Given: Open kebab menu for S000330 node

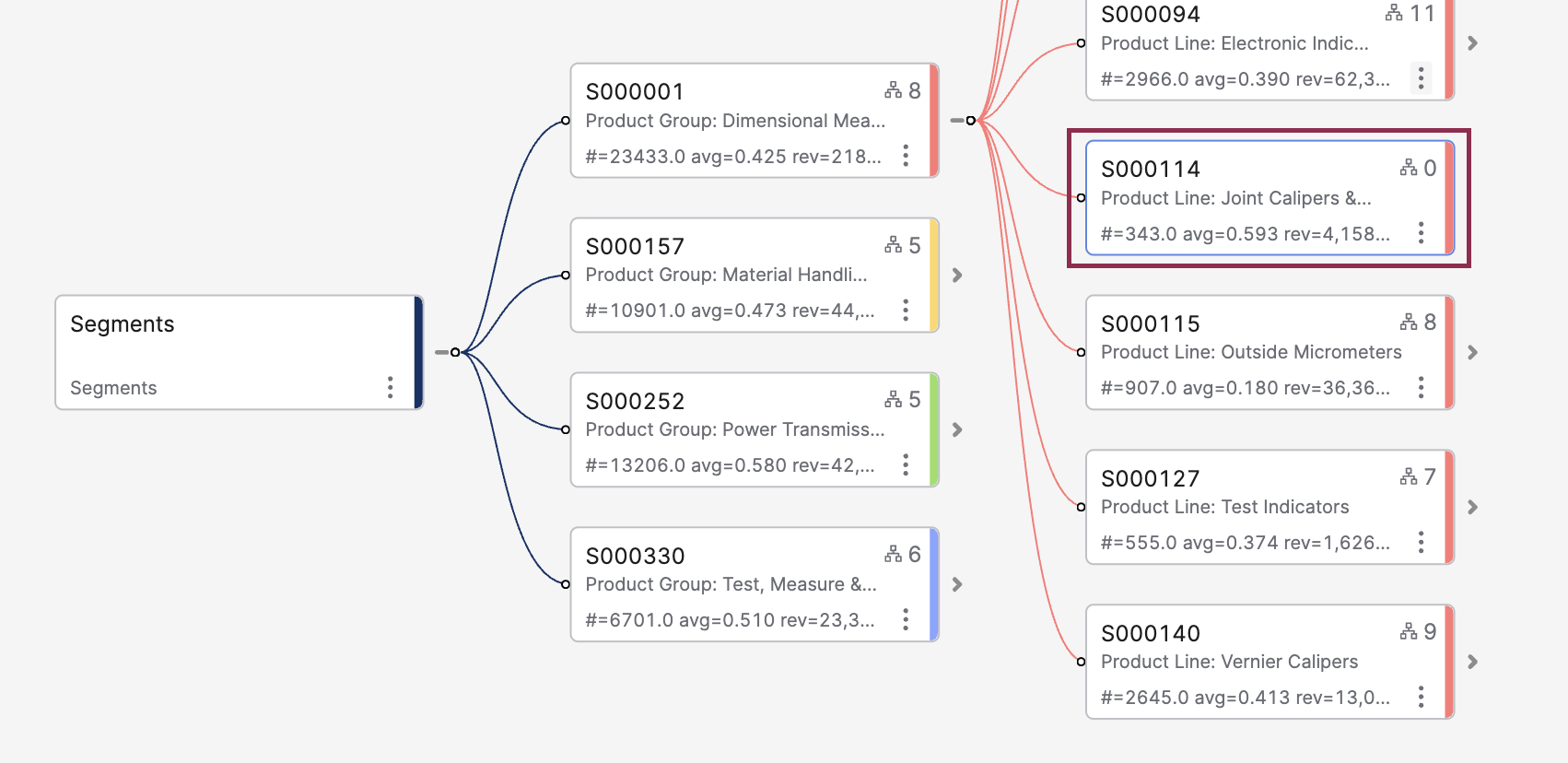Looking at the screenshot, I should point(906,619).
